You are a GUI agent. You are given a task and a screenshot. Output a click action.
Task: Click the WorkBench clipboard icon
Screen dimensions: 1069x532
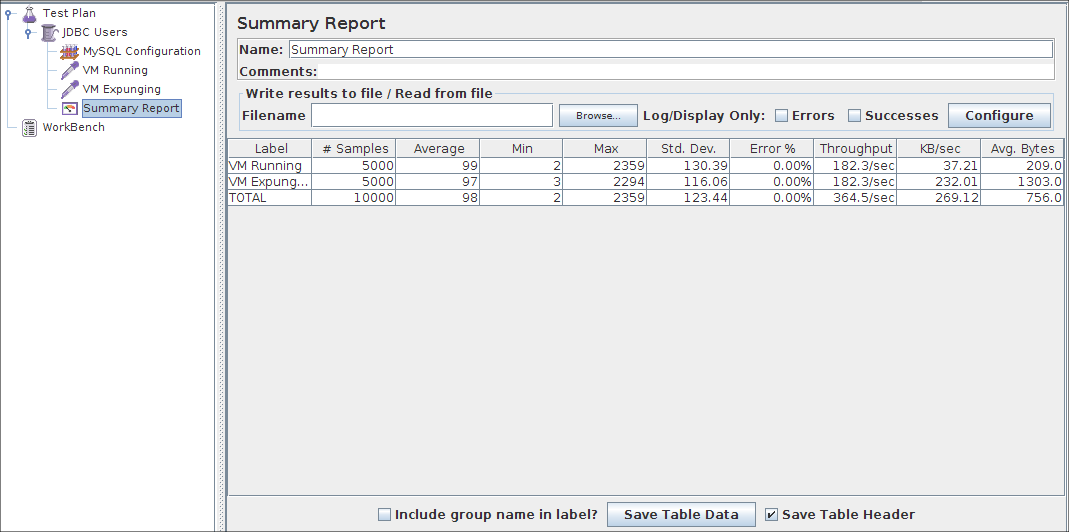(30, 127)
